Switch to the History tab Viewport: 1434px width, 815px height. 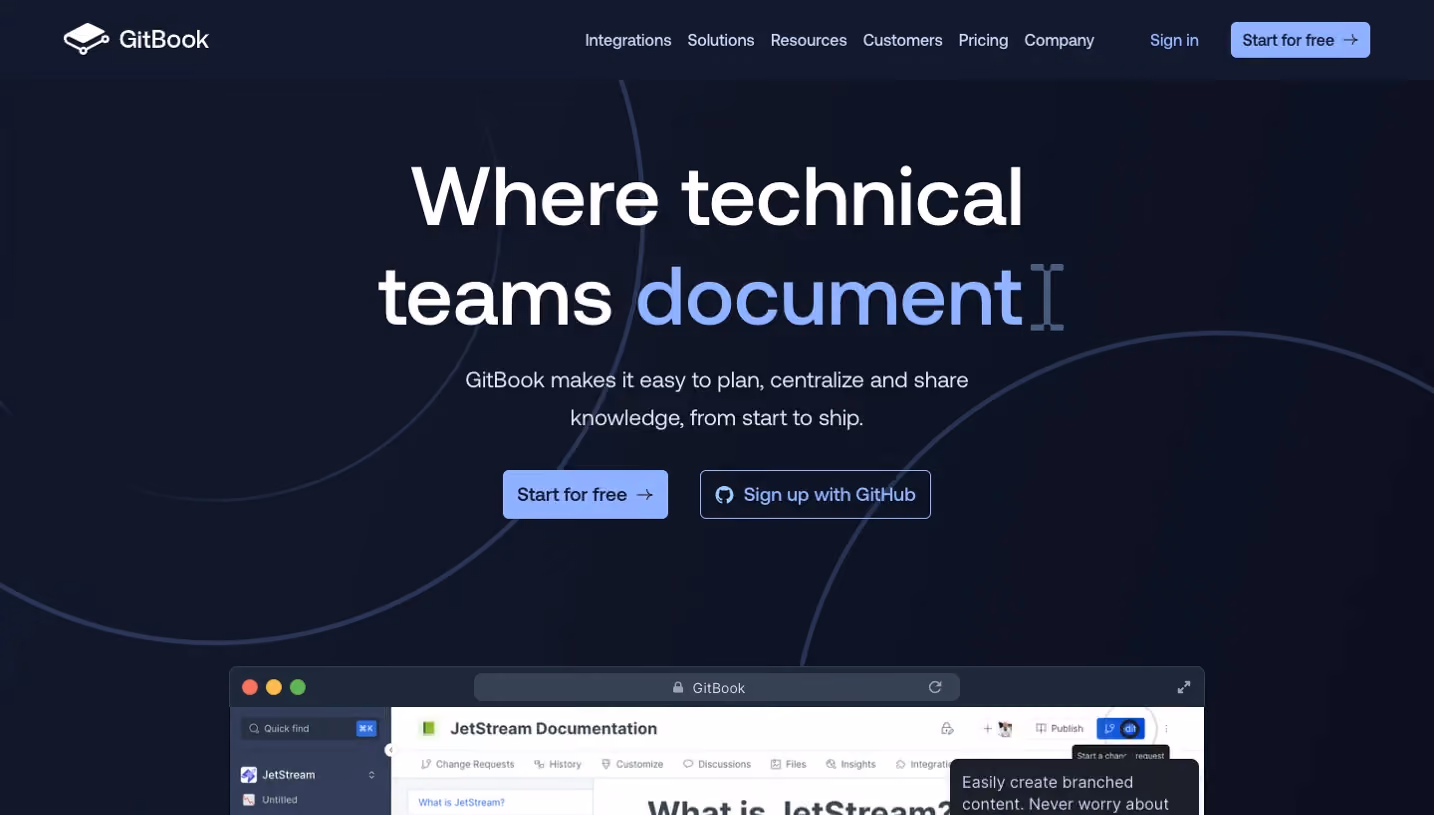(558, 764)
